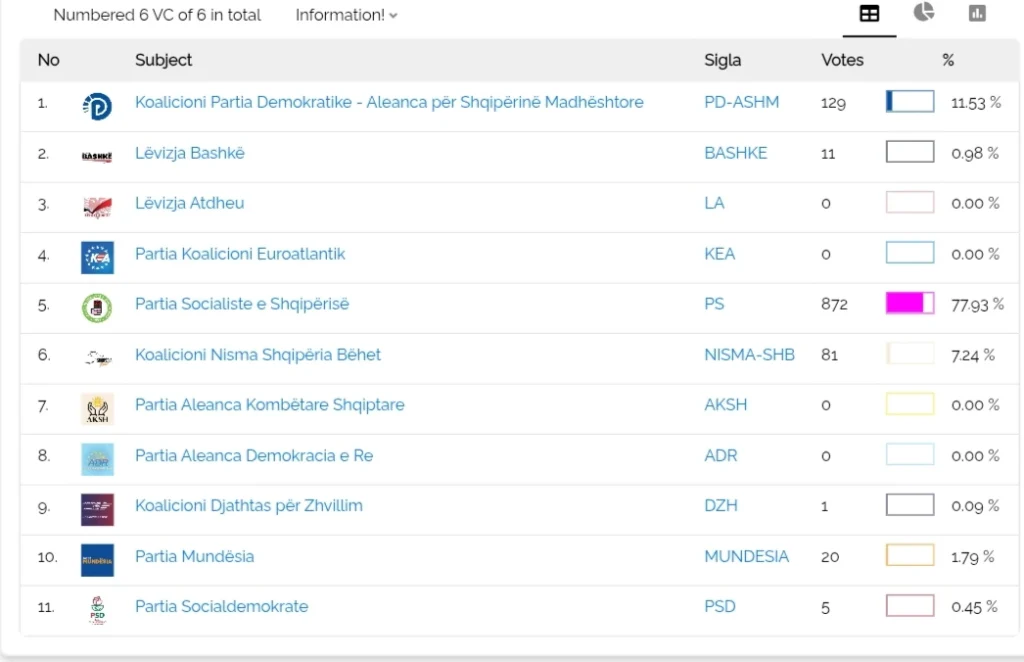Switch to the pie chart view
Image resolution: width=1024 pixels, height=662 pixels.
pos(923,13)
